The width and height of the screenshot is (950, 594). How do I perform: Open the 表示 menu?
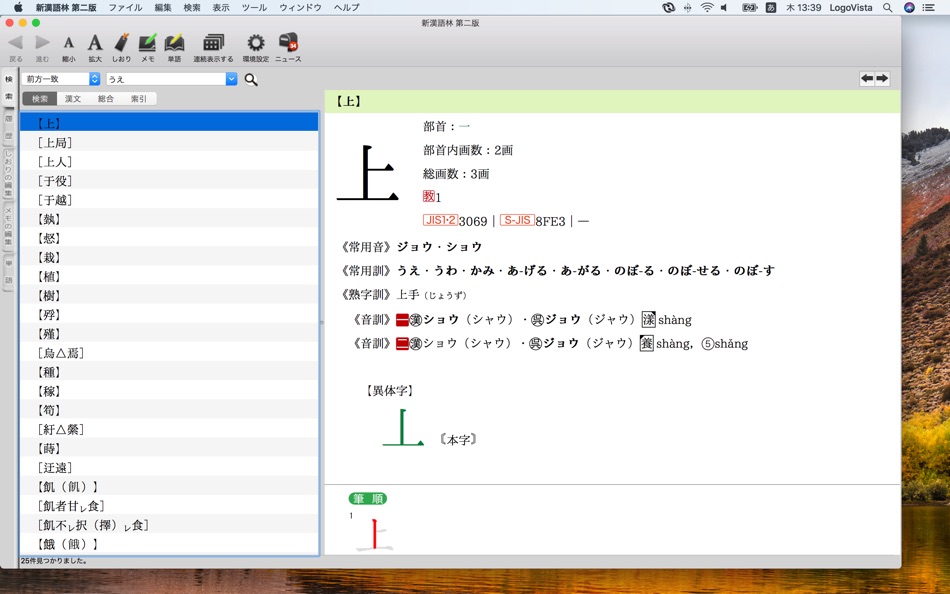point(221,7)
